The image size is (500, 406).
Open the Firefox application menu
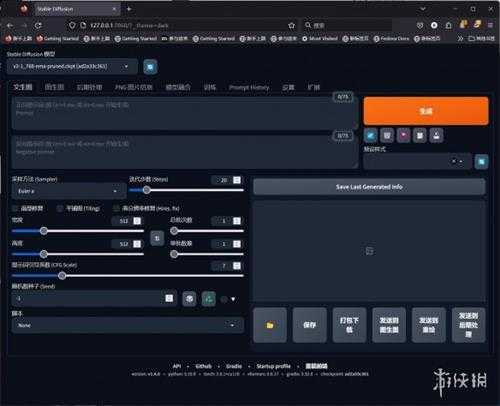coord(490,25)
